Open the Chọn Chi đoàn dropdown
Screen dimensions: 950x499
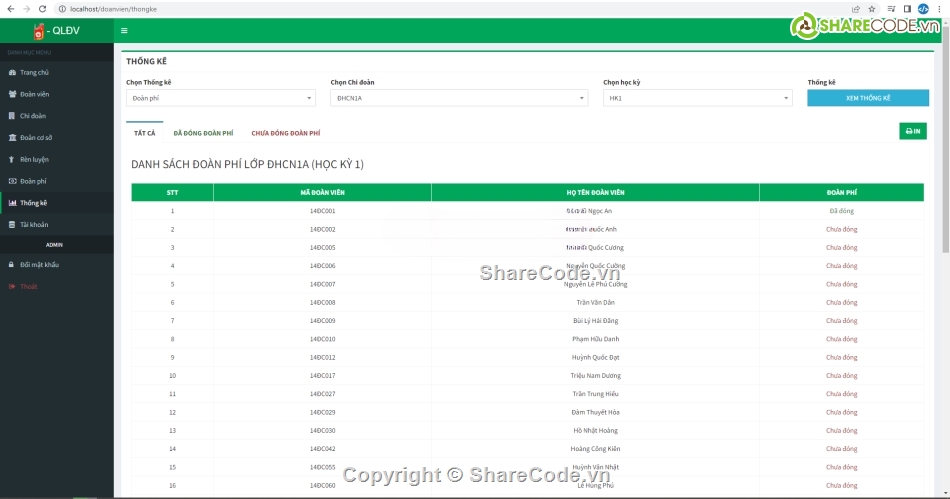pyautogui.click(x=459, y=98)
